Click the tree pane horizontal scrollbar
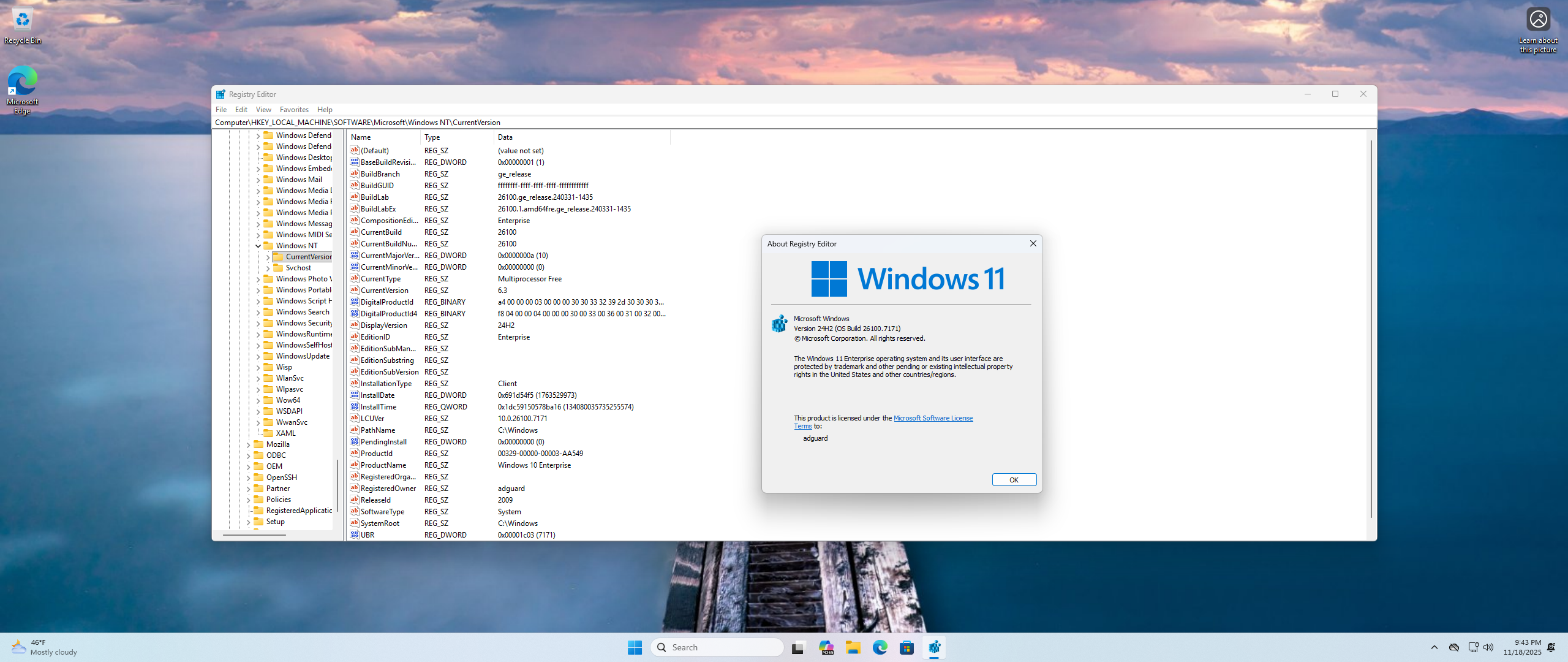The width and height of the screenshot is (1568, 662). point(254,535)
